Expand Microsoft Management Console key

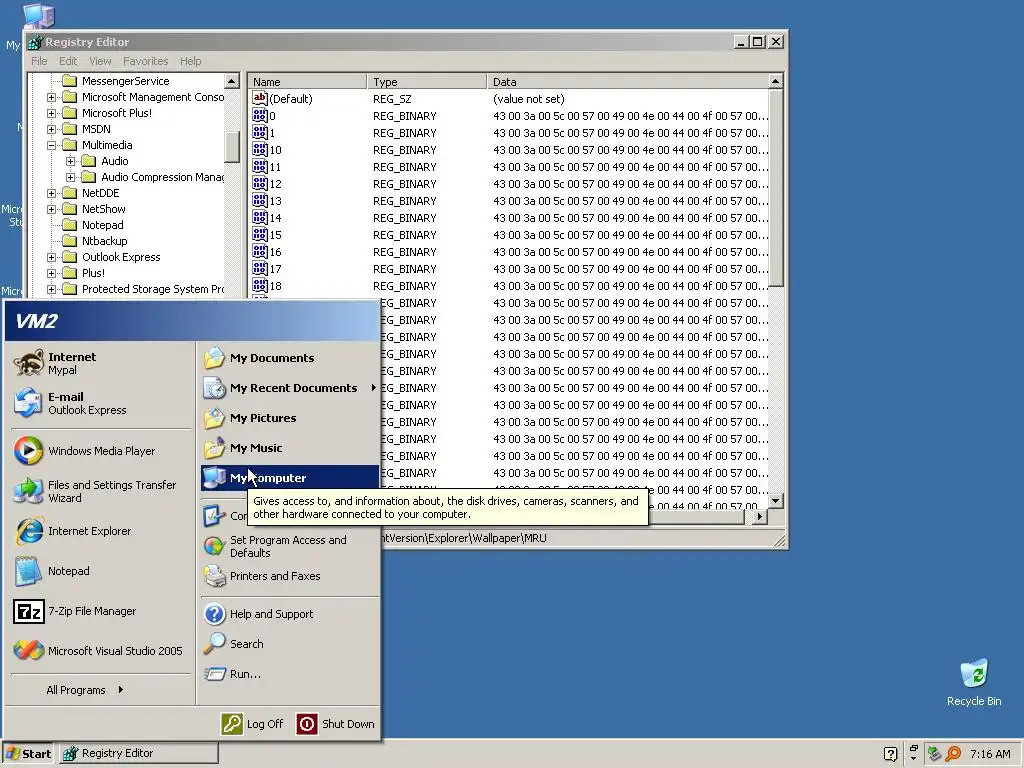pos(52,97)
